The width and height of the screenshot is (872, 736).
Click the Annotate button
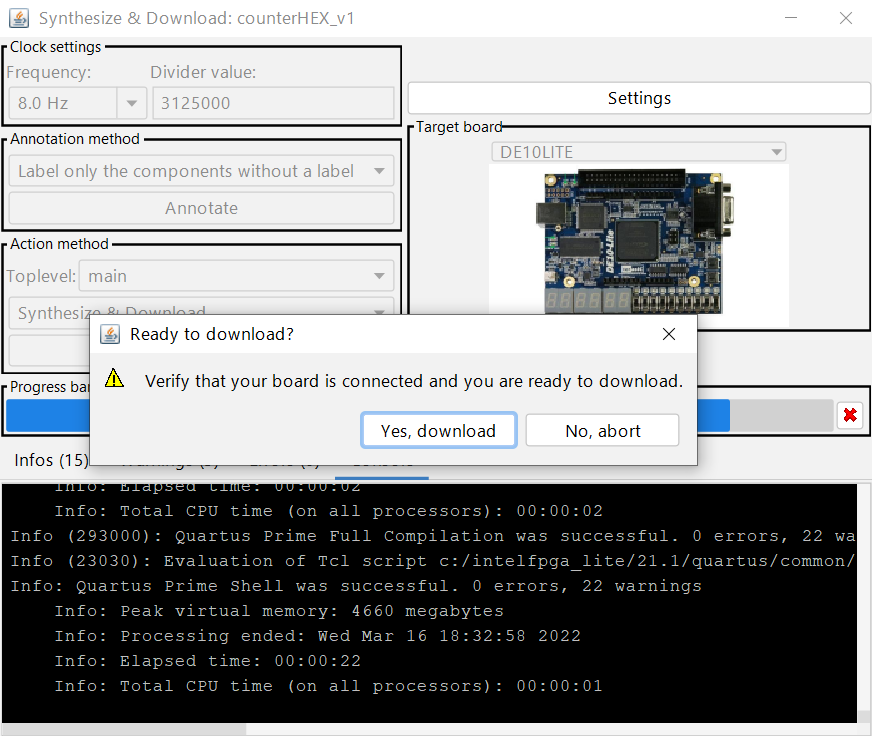point(201,208)
